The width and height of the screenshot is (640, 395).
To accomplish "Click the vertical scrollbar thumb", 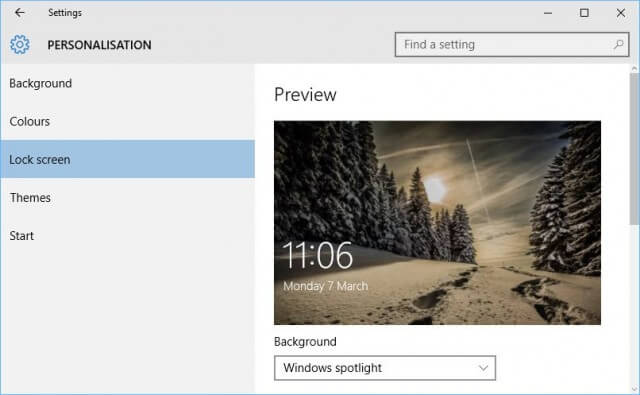I will click(x=634, y=149).
